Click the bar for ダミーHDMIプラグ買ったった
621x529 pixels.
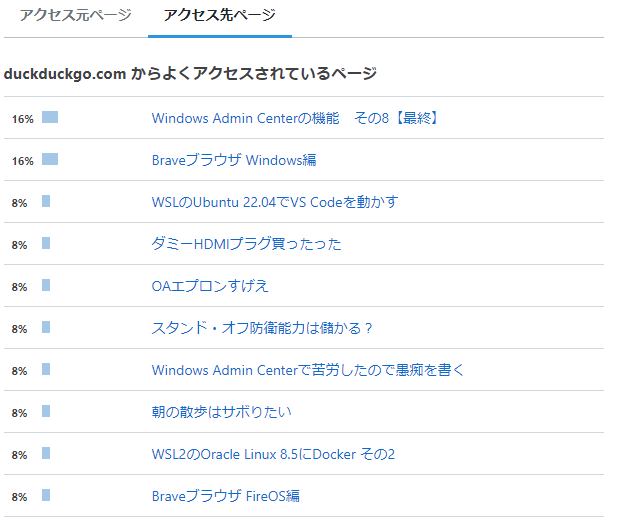[46, 243]
